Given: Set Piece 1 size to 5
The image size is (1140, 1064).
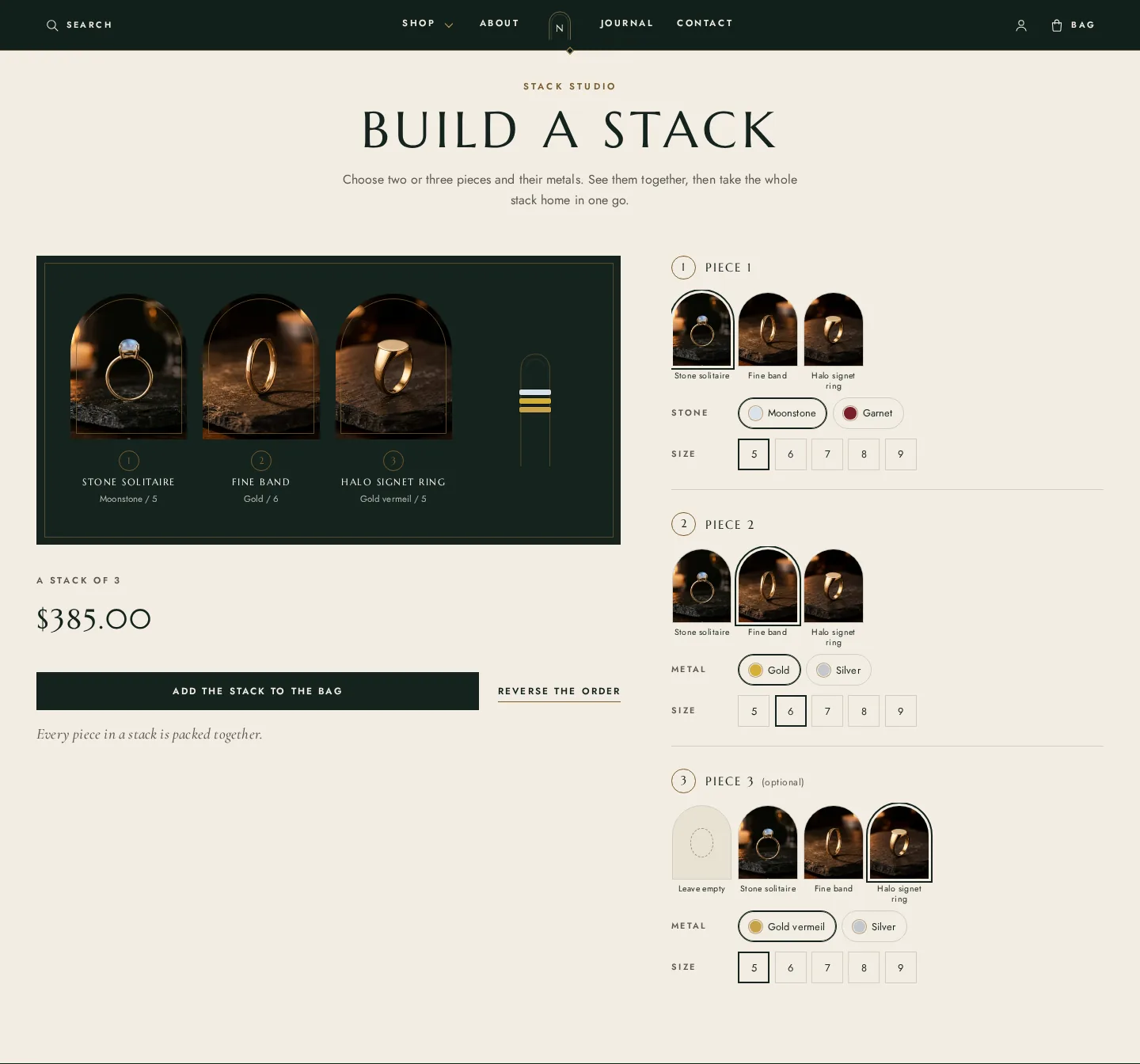Looking at the screenshot, I should 754,454.
